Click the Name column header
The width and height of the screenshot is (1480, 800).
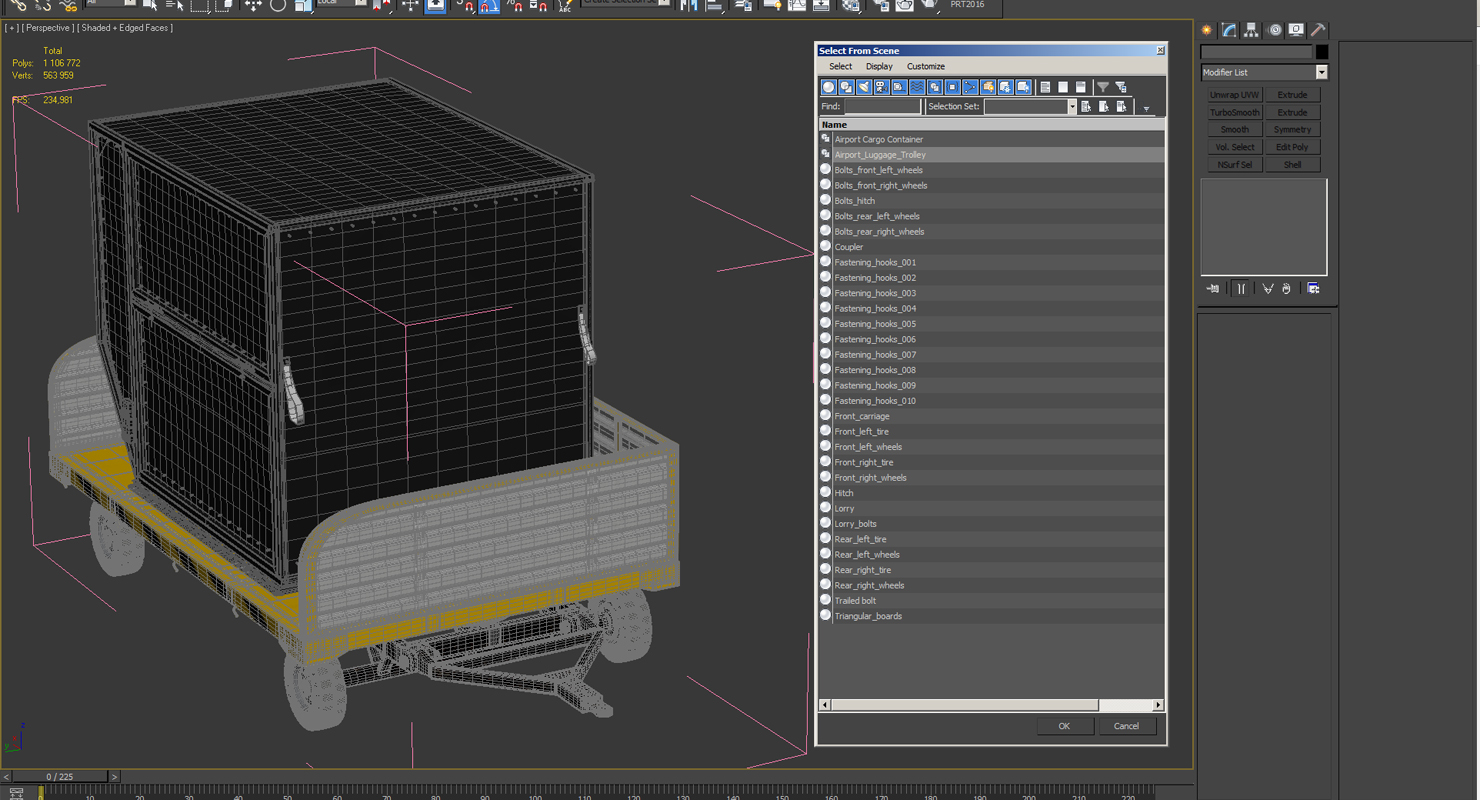pos(992,124)
